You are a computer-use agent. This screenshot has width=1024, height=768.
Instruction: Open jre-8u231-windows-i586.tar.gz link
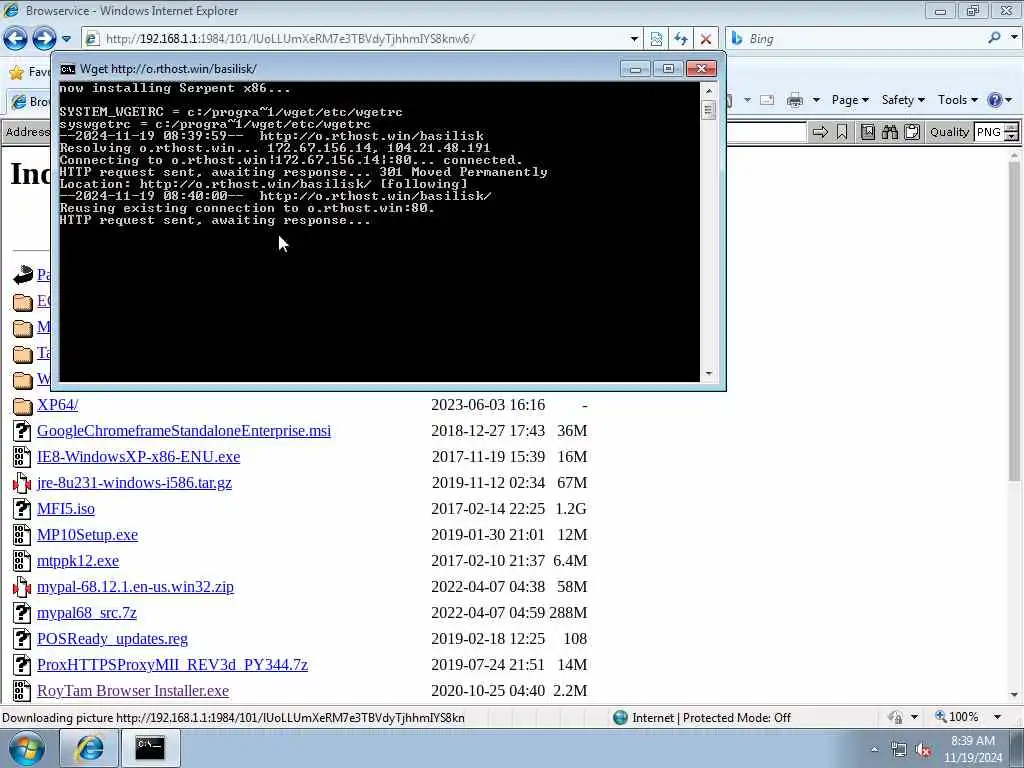click(135, 483)
